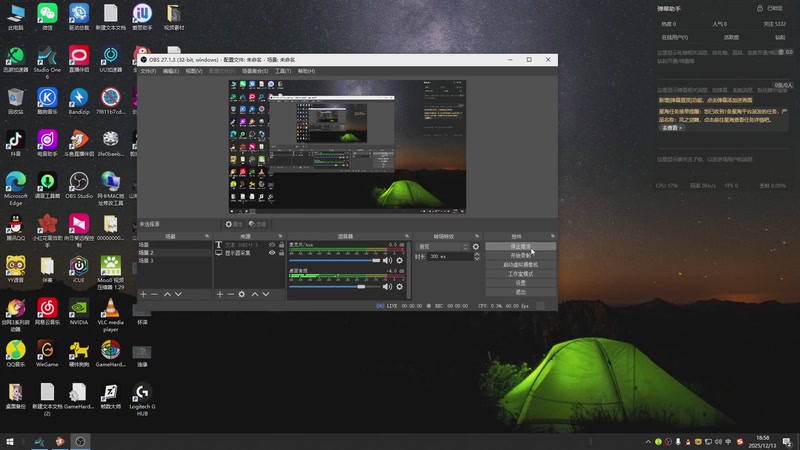Click the 开始录制 start recording button
Screen dimensions: 800x450
click(520, 256)
